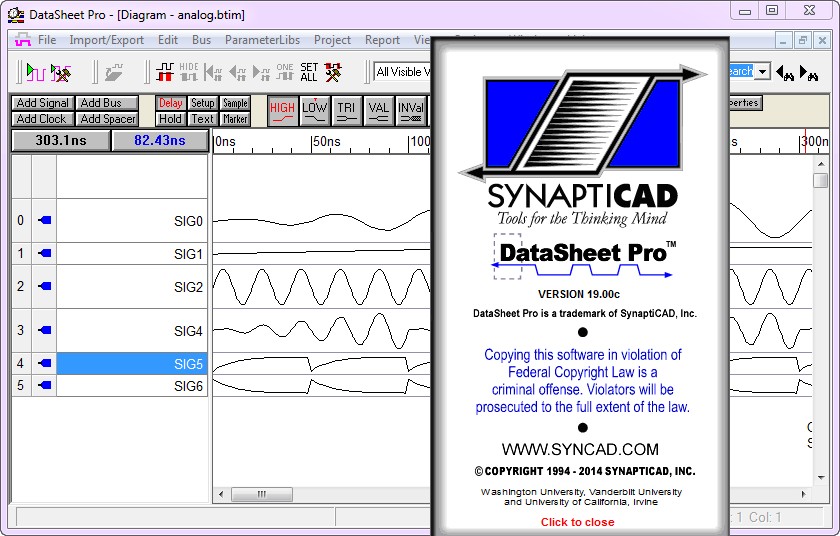
Task: Open the red waveform tools settings icon
Action: 333,72
